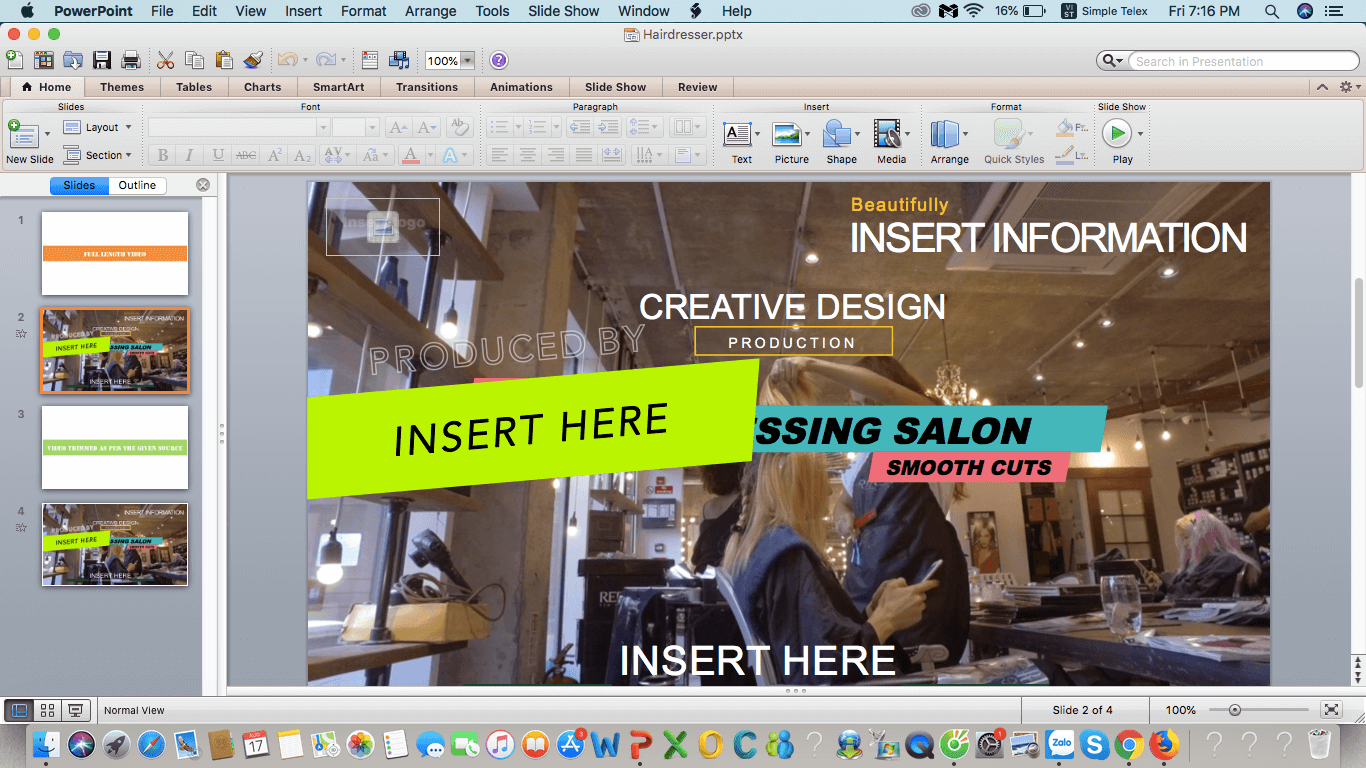Toggle the Outline view tab in pane
The height and width of the screenshot is (768, 1366).
pos(137,185)
